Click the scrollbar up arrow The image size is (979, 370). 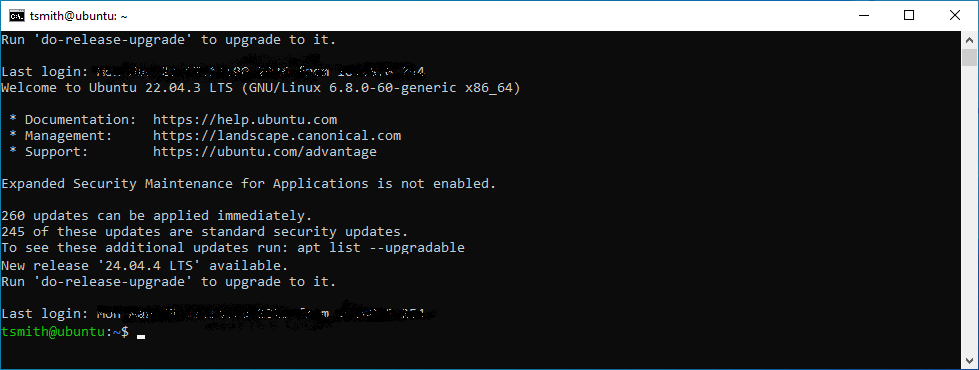969,39
